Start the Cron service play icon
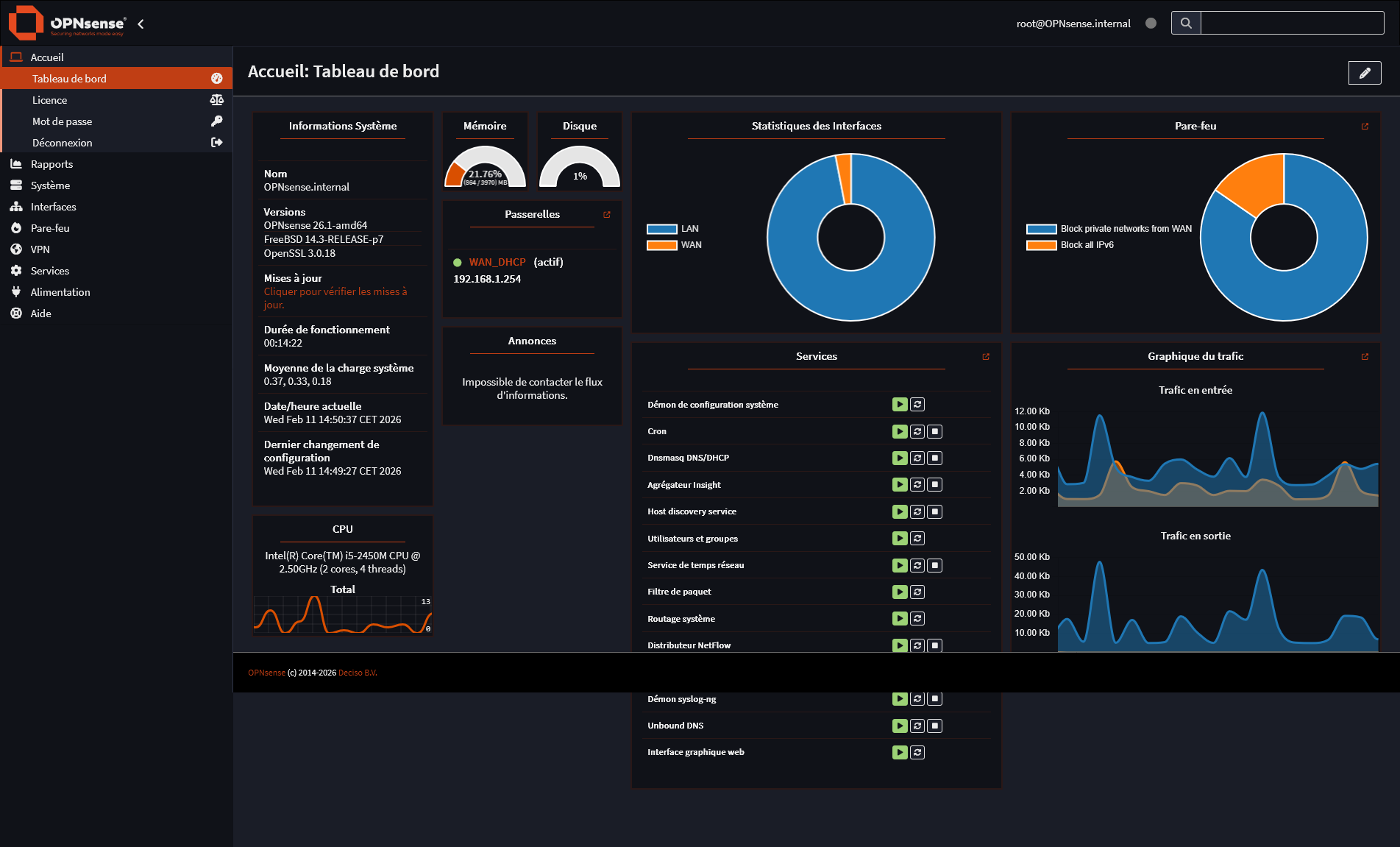Viewport: 1400px width, 847px height. coord(899,431)
